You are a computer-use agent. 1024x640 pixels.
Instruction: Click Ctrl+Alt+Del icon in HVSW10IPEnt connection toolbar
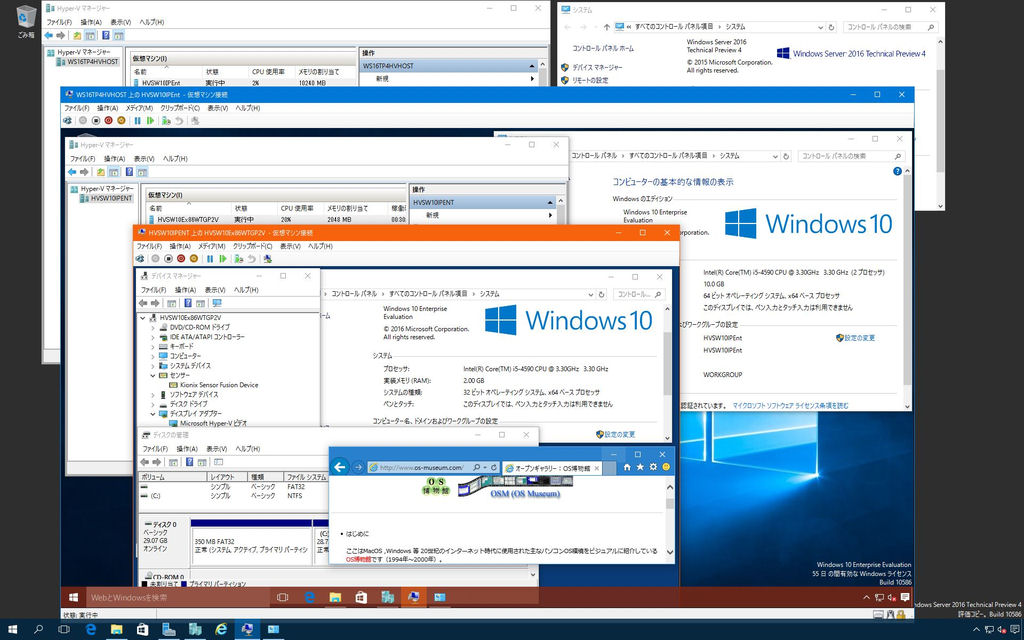[68, 121]
